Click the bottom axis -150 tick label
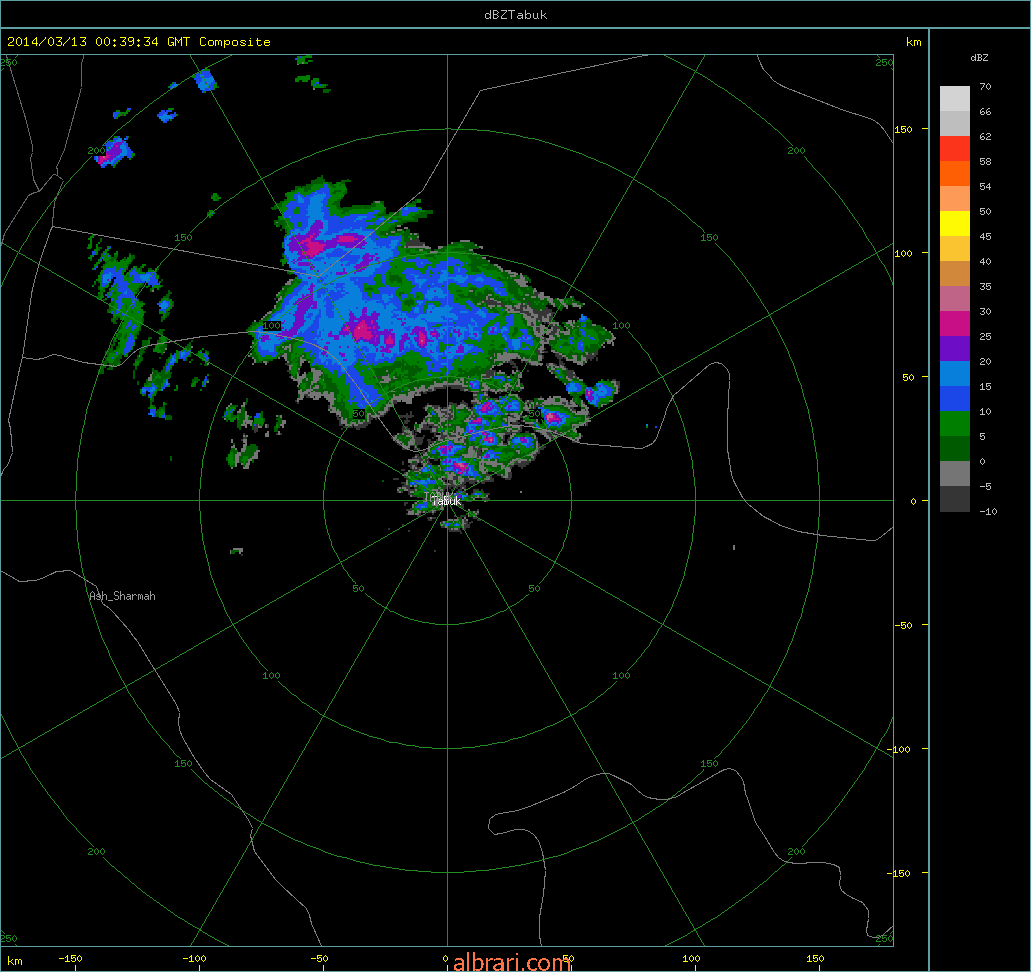1031x972 pixels. point(70,958)
